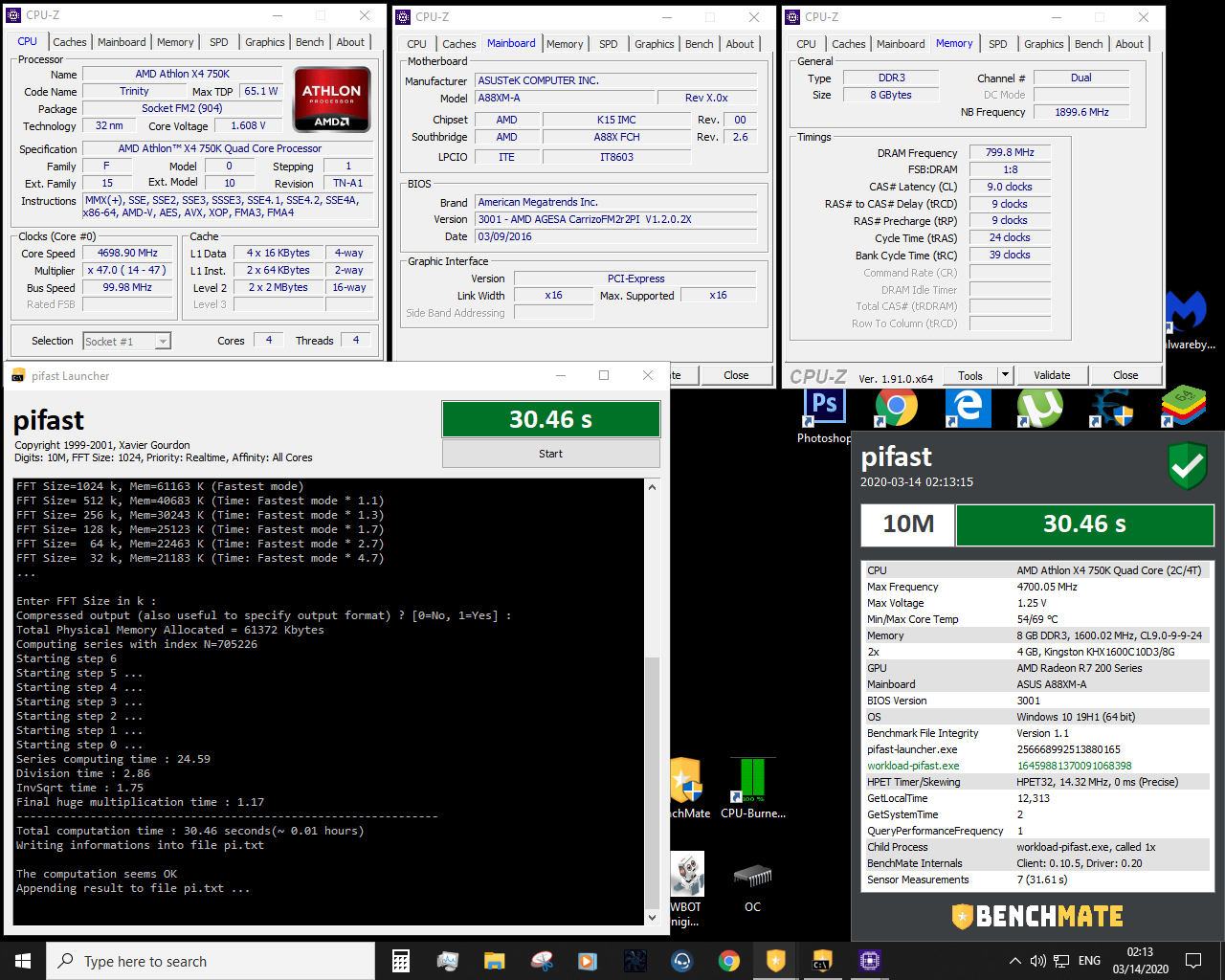
Task: Click the Multiplier value x 47.0
Action: [x=127, y=271]
